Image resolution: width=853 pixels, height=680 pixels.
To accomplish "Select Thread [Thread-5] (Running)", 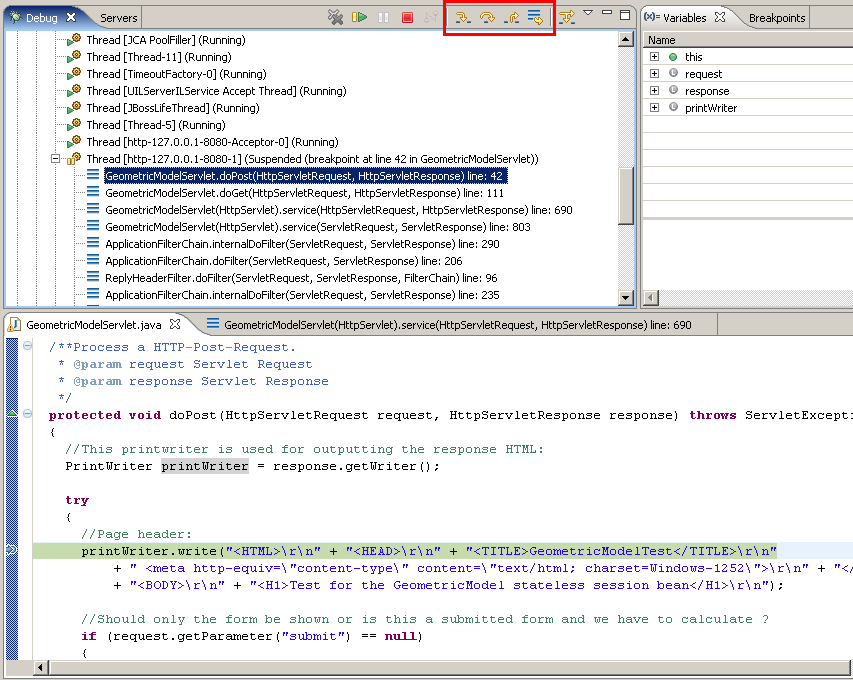I will click(156, 125).
